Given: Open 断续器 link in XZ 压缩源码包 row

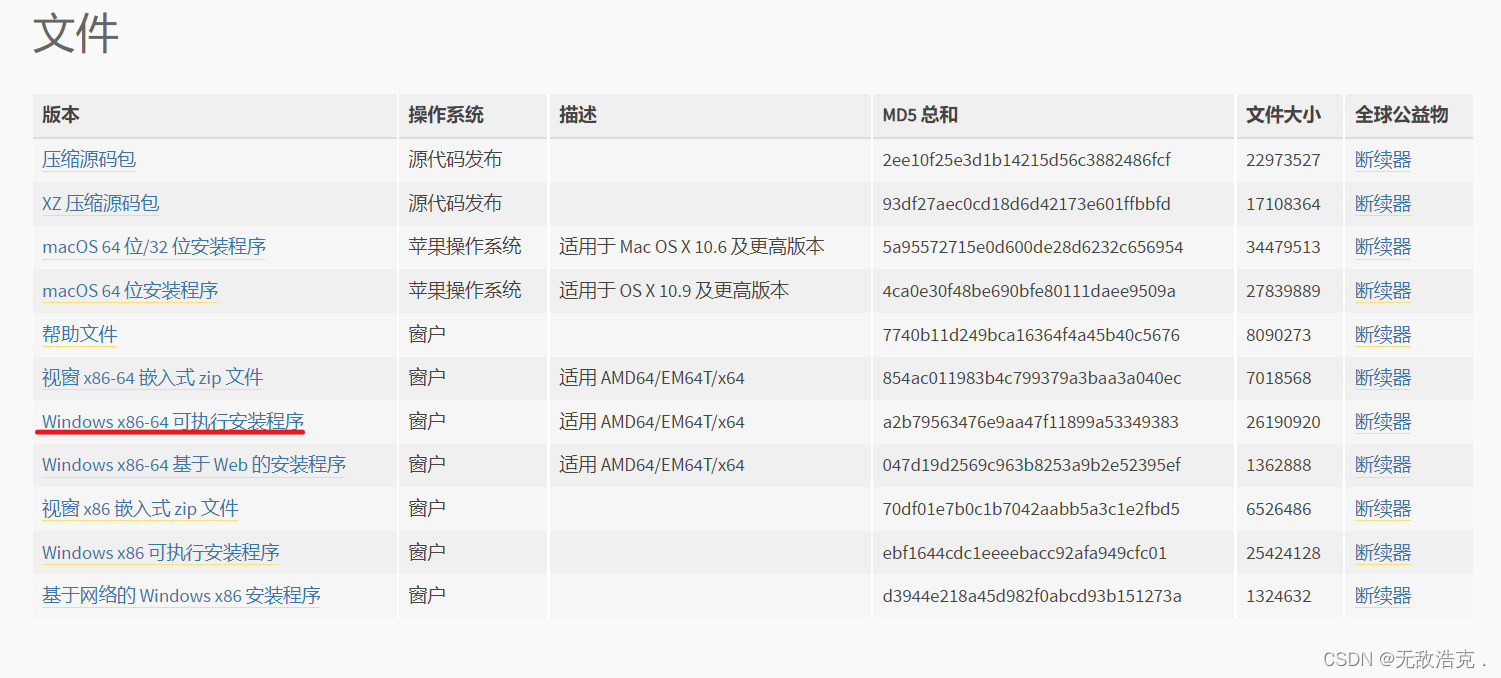Looking at the screenshot, I should [x=1383, y=203].
